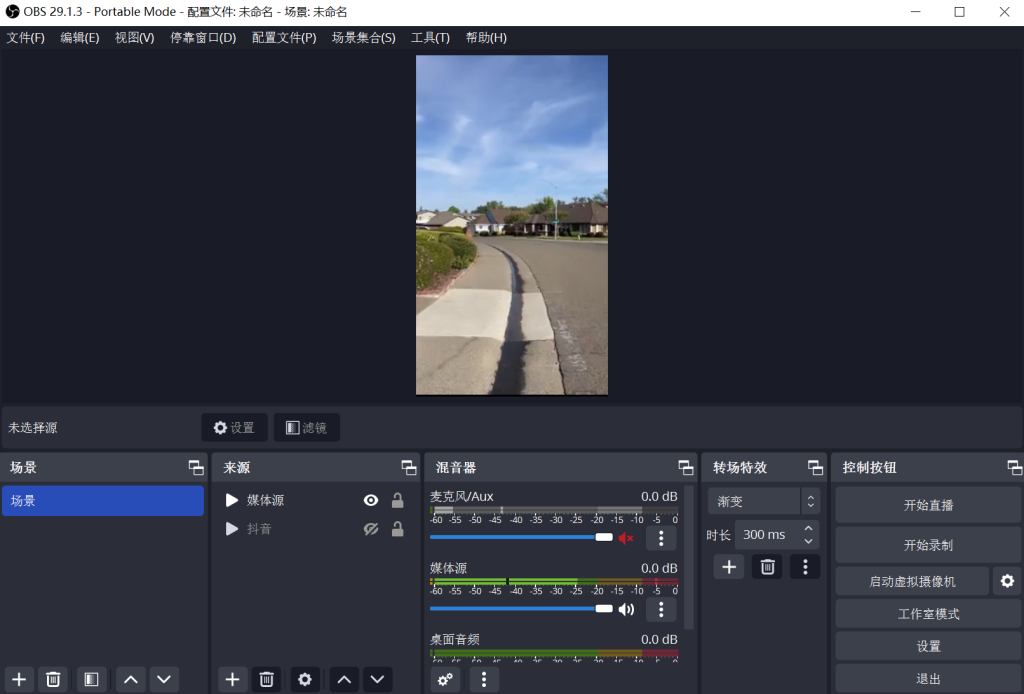1024x694 pixels.
Task: Add a new source with plus icon
Action: [x=232, y=680]
